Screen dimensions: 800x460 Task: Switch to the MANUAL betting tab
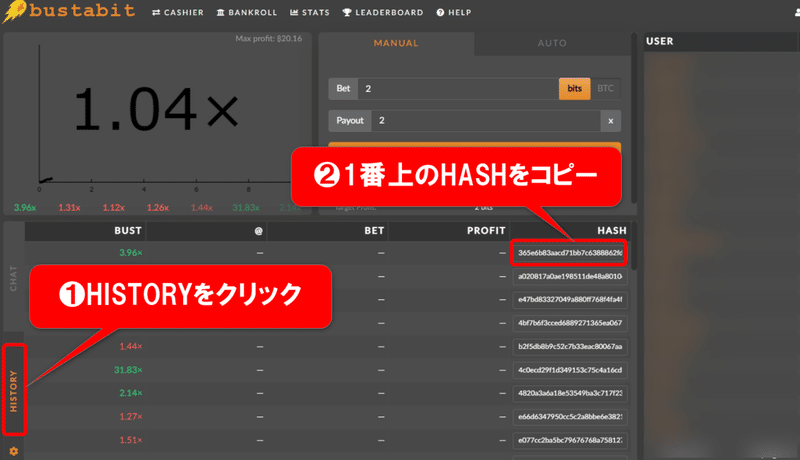click(396, 43)
